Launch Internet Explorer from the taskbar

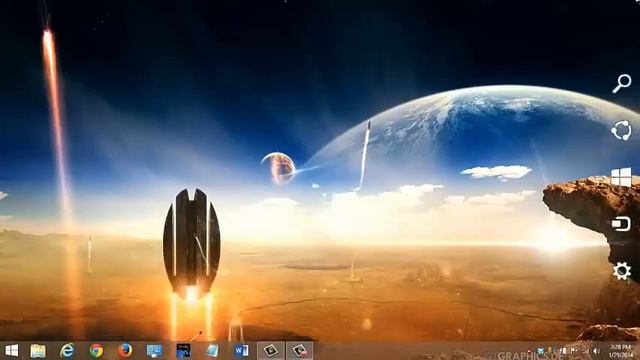tap(67, 351)
